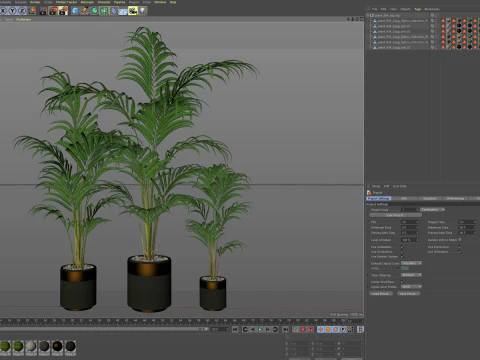The image size is (480, 360).
Task: Toggle Use Generators checkbox
Action: (x=402, y=252)
